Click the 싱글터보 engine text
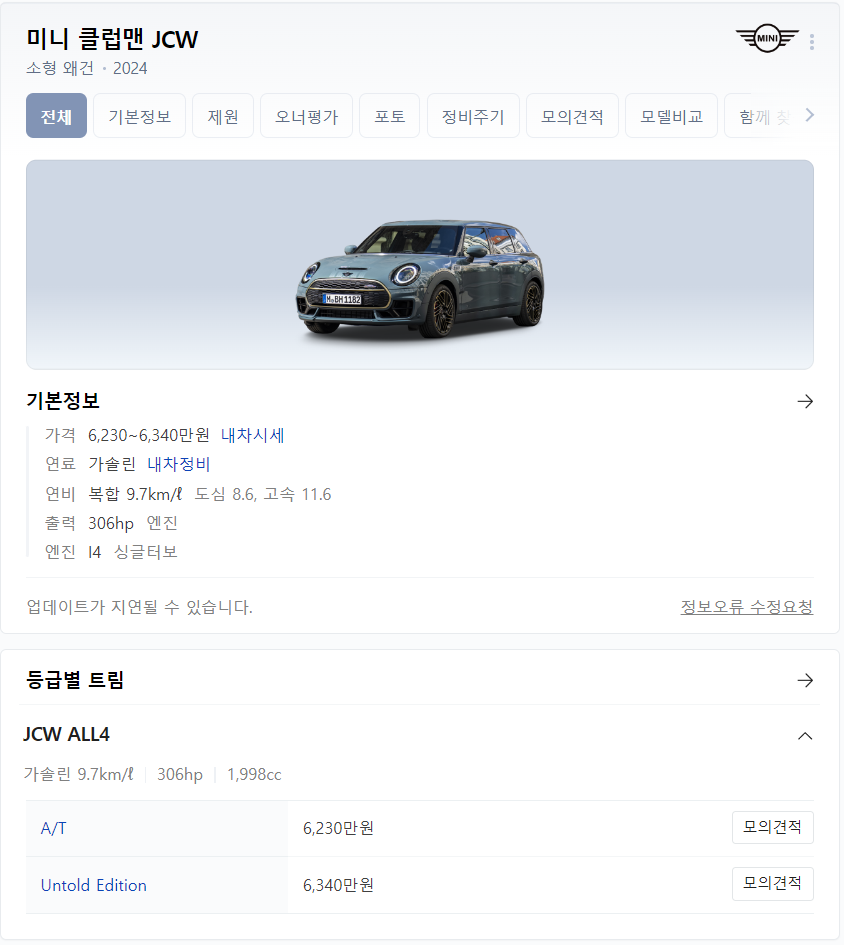Screen dimensions: 844x945 [146, 552]
